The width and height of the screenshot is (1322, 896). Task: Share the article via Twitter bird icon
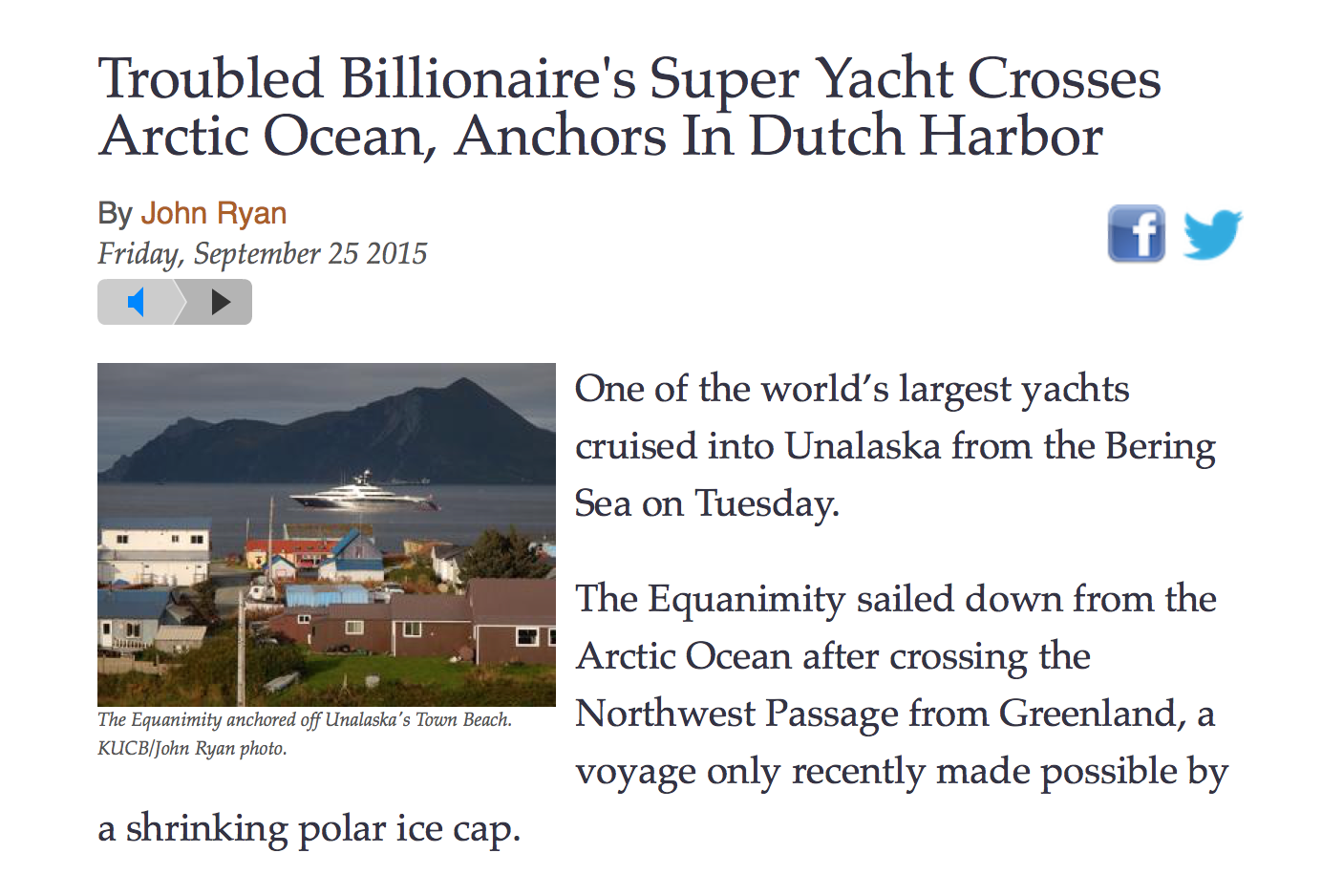(1212, 234)
